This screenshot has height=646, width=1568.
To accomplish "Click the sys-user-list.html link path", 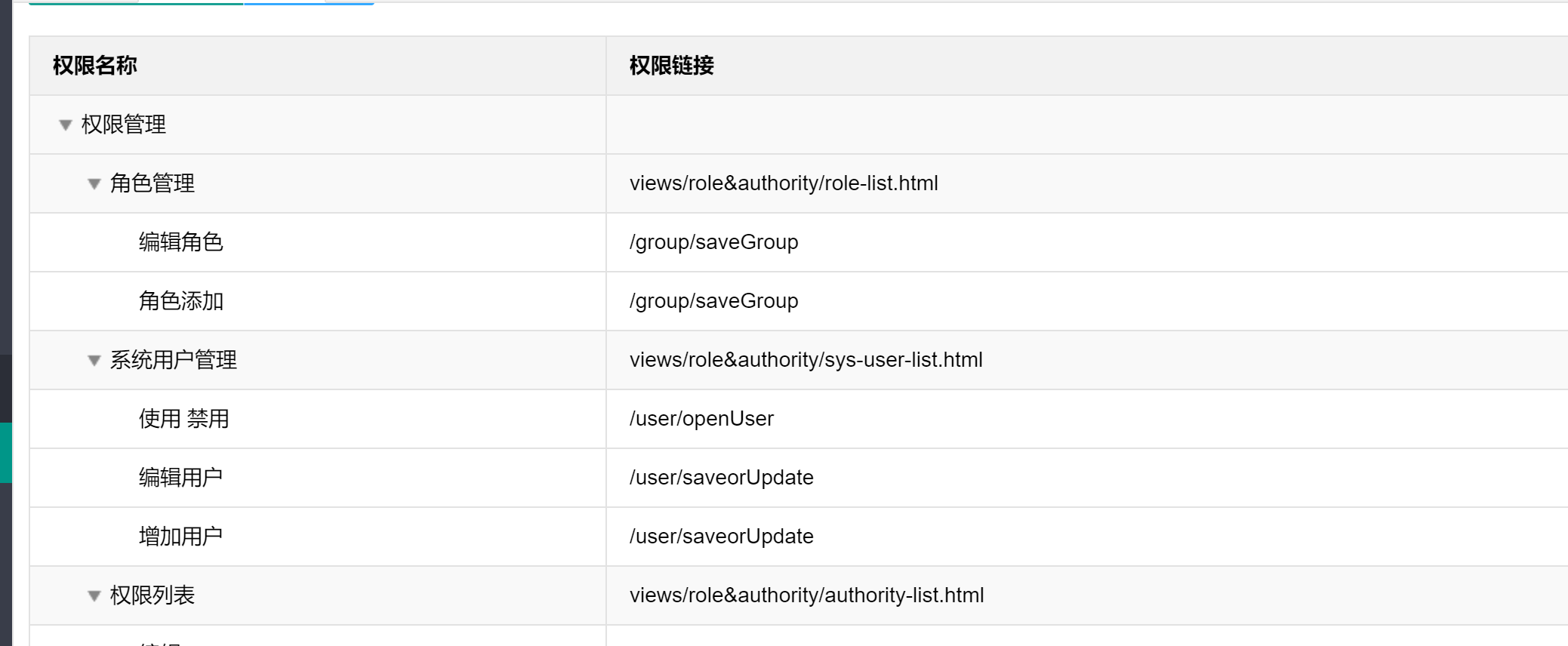I will (806, 360).
